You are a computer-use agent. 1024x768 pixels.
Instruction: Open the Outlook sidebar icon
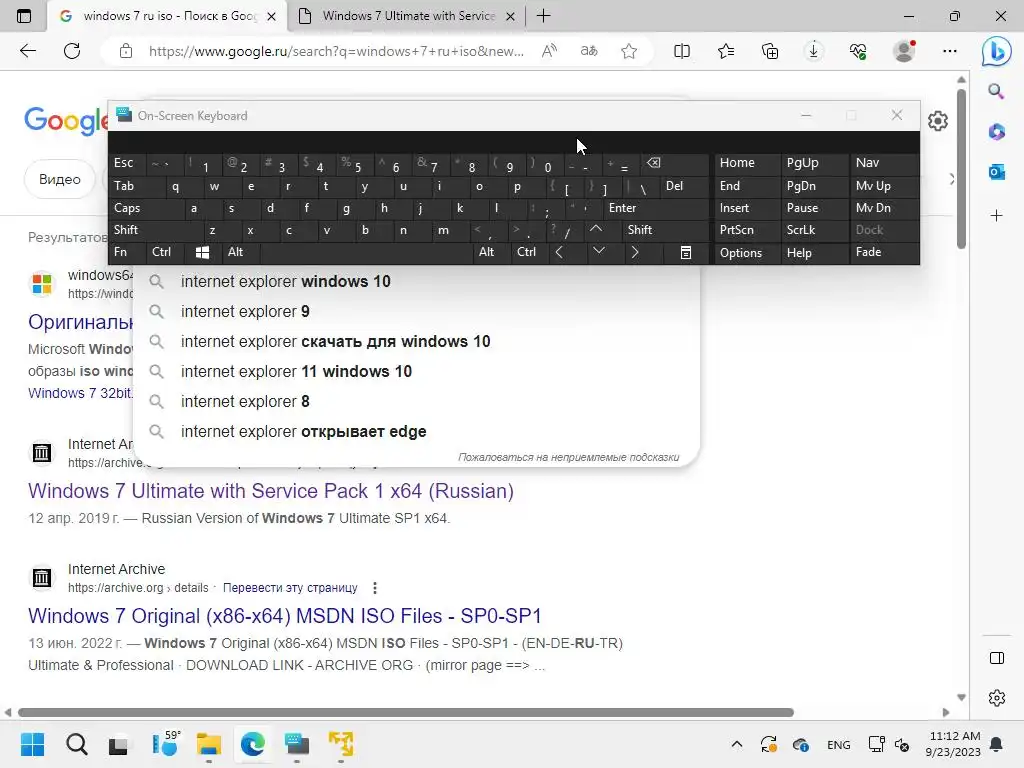coord(997,172)
